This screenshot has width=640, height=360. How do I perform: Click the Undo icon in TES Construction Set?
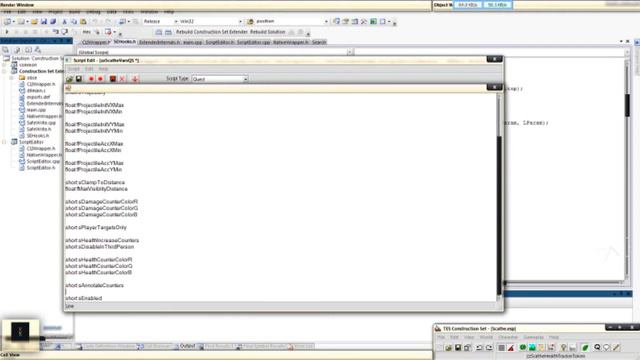coord(479,348)
